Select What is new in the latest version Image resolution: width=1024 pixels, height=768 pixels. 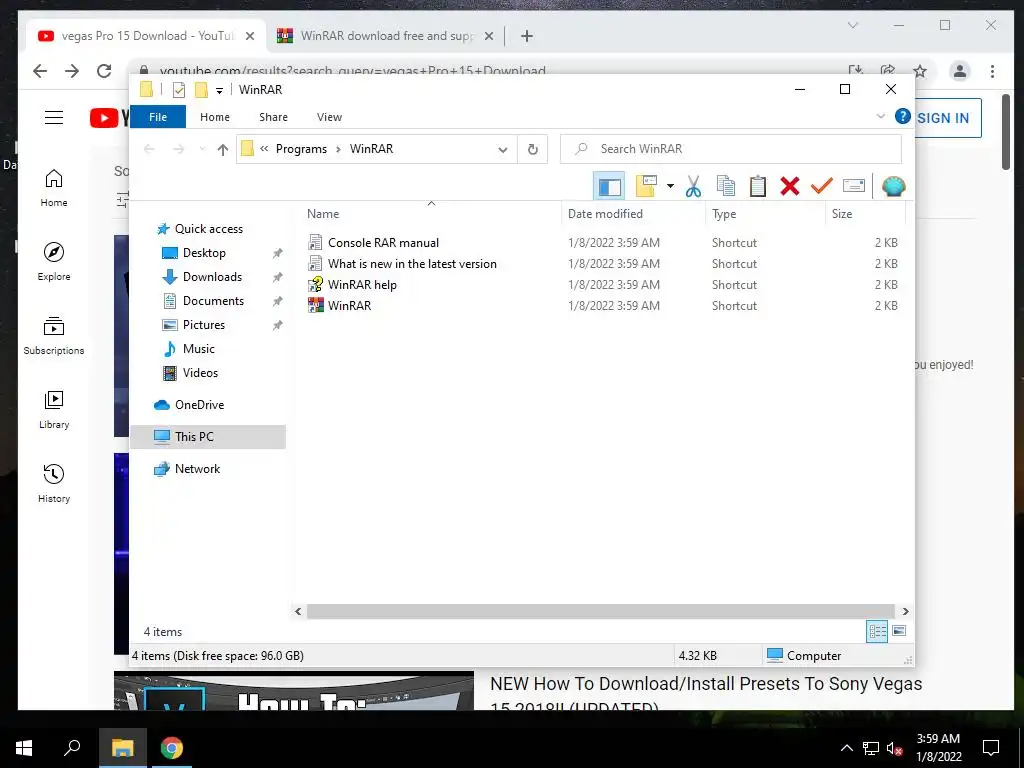point(411,264)
